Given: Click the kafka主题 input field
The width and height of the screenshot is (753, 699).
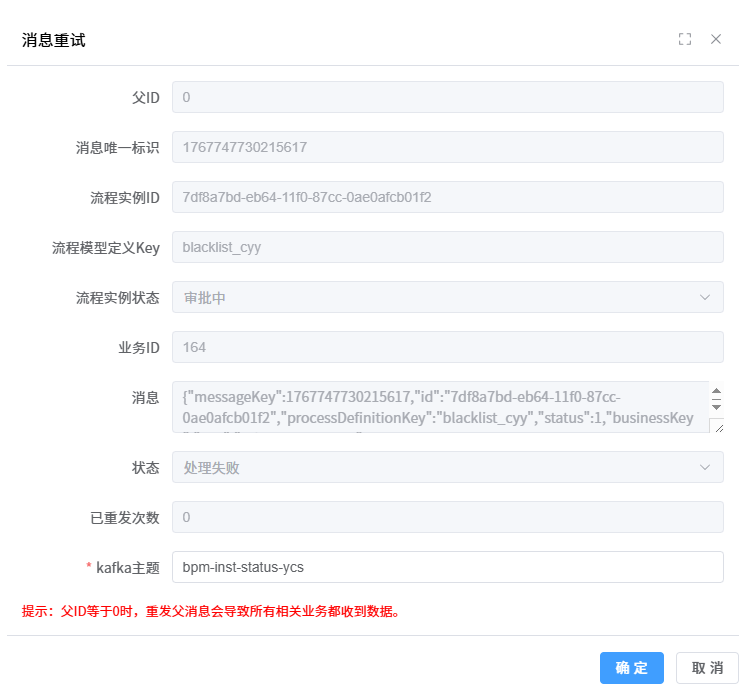Looking at the screenshot, I should (x=448, y=567).
